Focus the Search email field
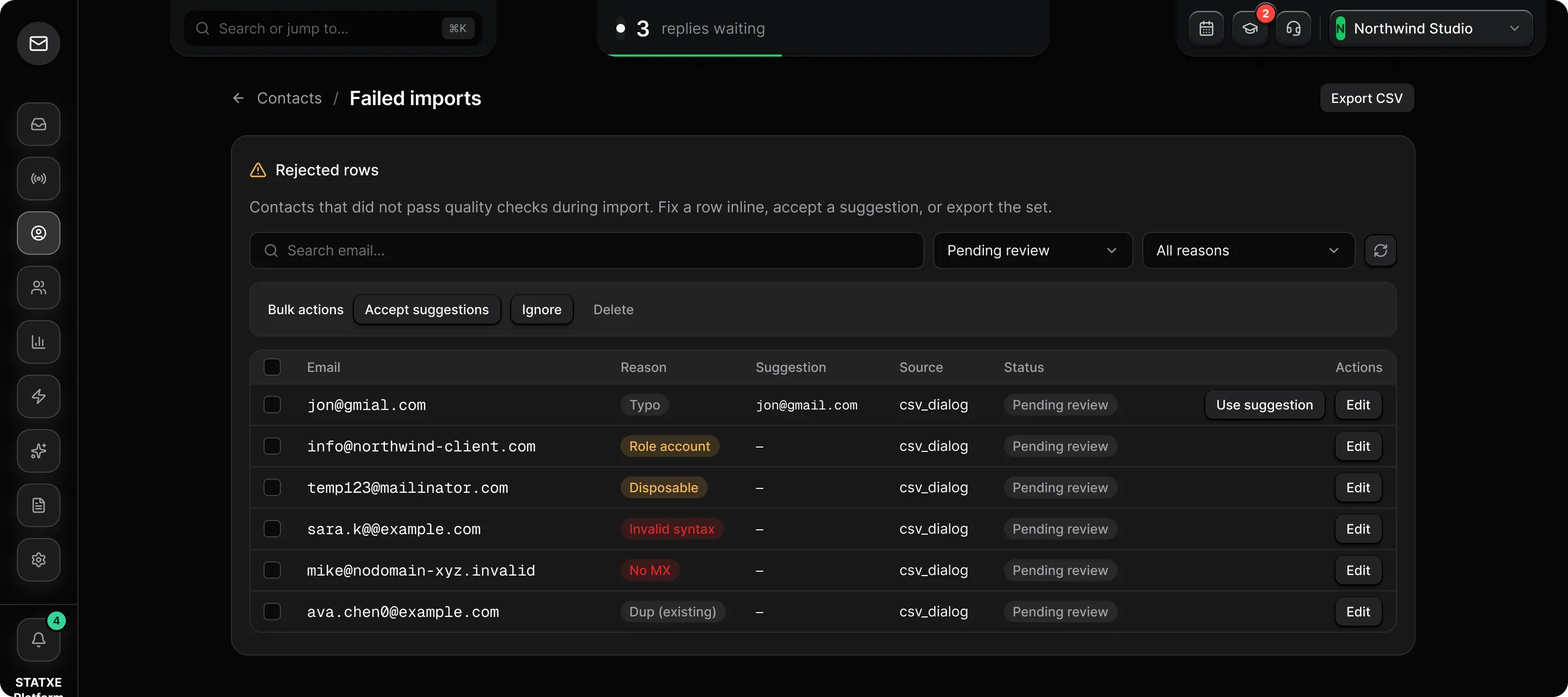Screen dimensions: 1568x697 [586, 250]
